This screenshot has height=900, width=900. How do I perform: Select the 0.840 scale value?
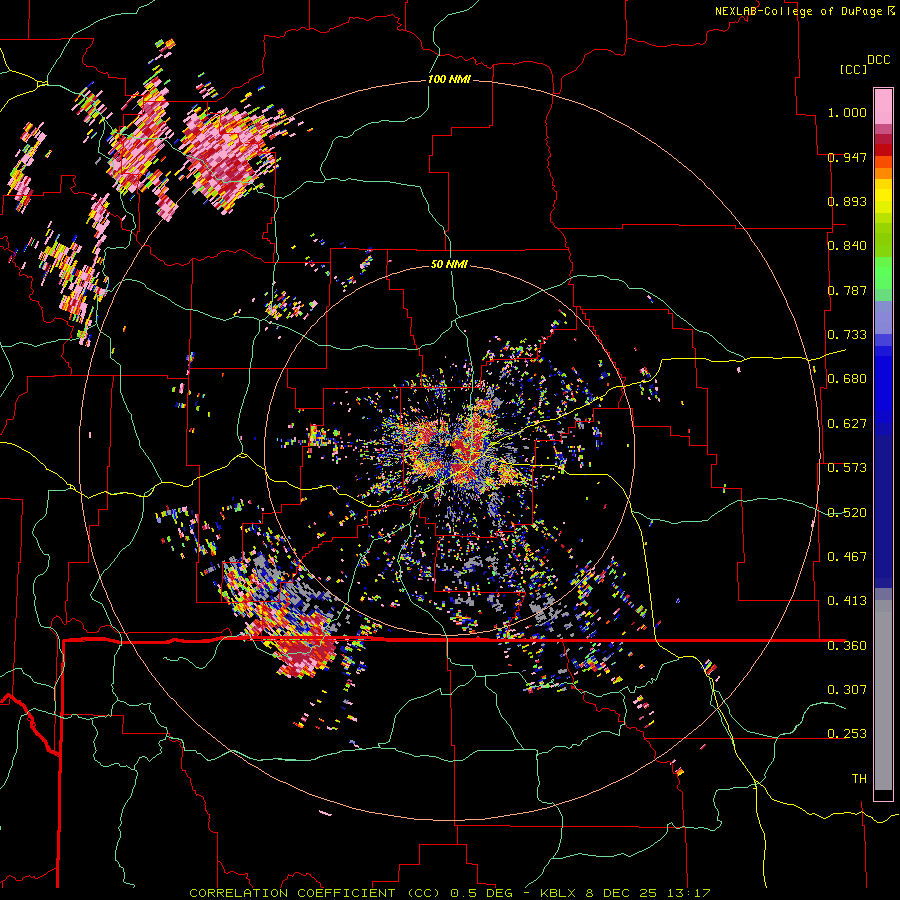coord(847,246)
